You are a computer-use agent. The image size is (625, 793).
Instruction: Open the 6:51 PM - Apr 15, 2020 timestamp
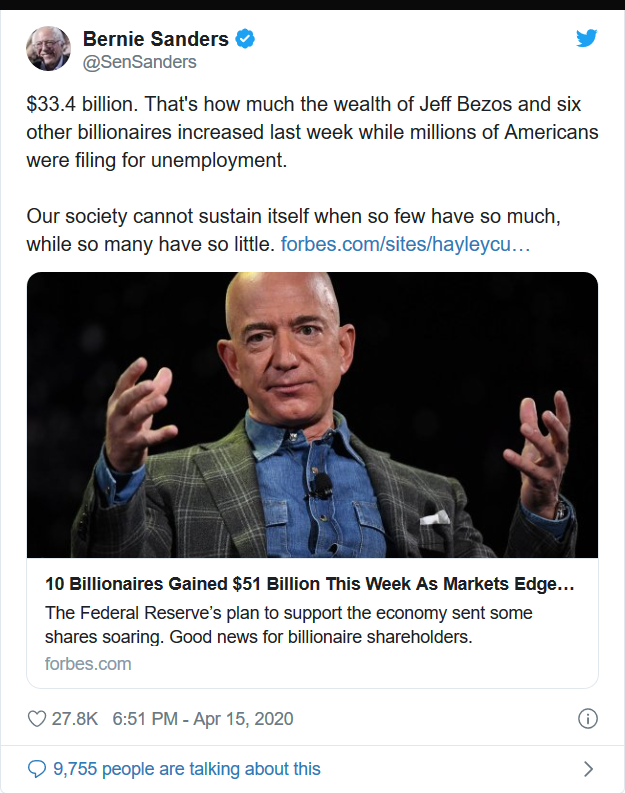tap(203, 719)
